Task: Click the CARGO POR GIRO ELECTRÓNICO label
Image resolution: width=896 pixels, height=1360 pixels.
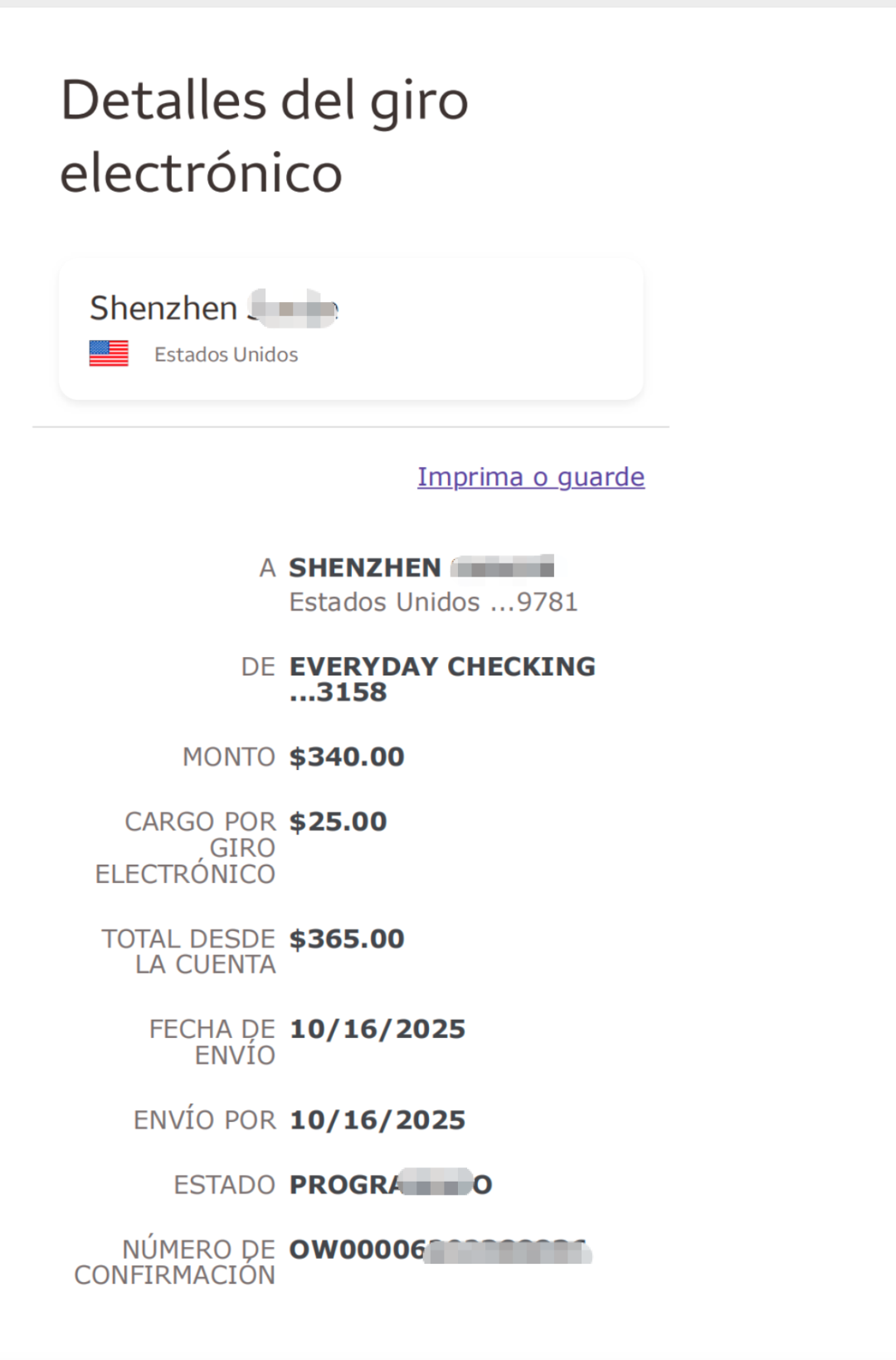Action: click(x=186, y=847)
